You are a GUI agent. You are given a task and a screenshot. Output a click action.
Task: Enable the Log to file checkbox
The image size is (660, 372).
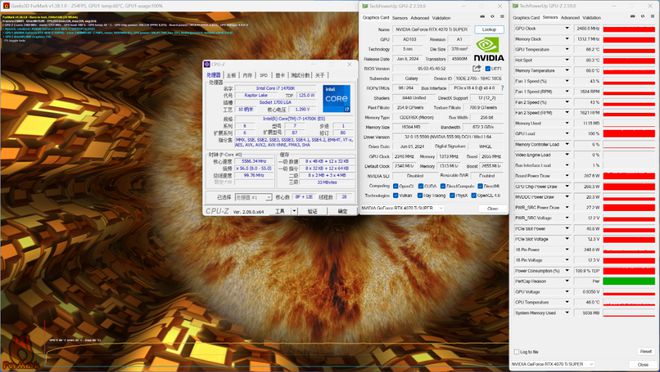[517, 352]
